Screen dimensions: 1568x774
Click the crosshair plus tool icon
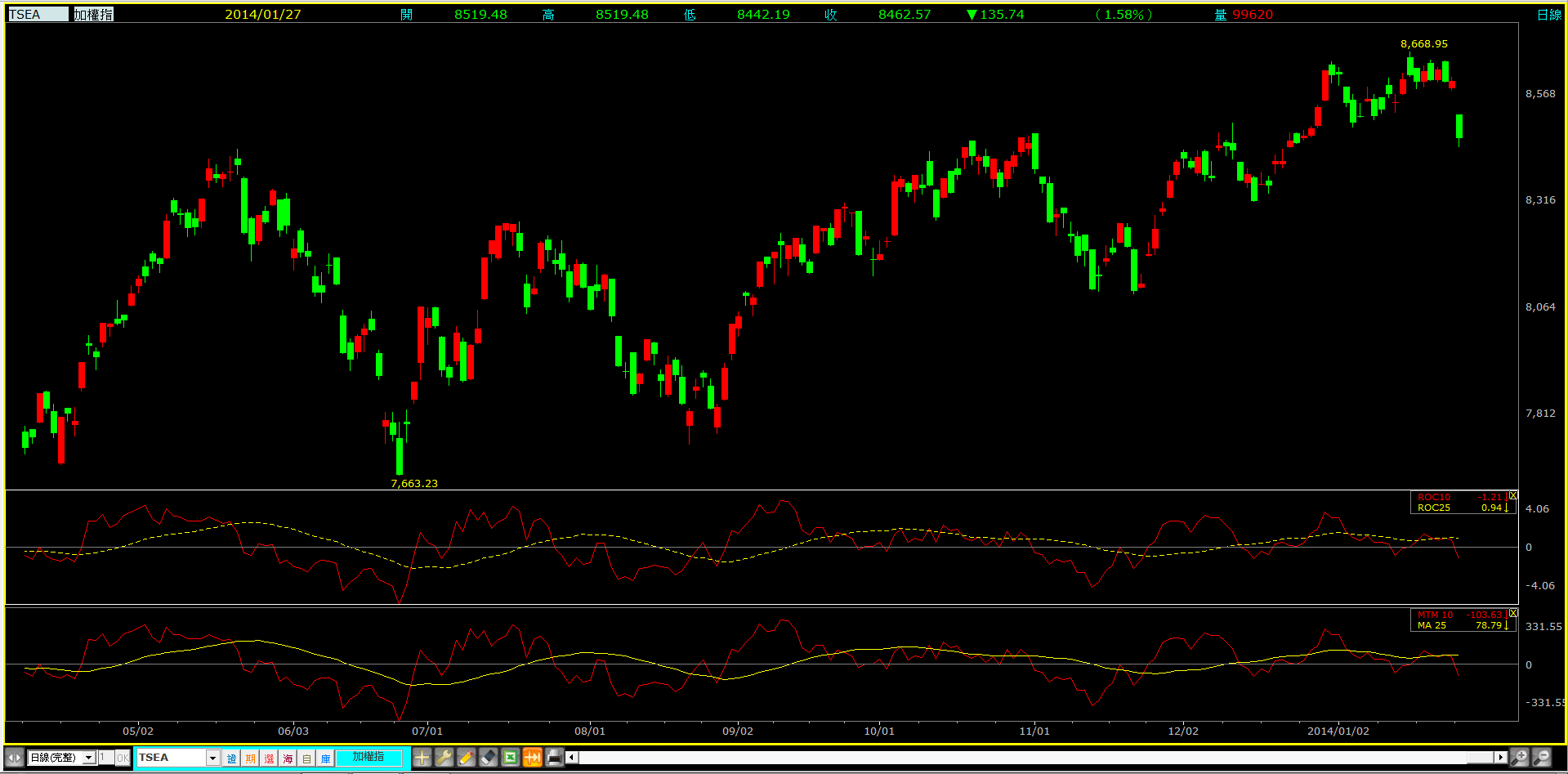coord(422,758)
